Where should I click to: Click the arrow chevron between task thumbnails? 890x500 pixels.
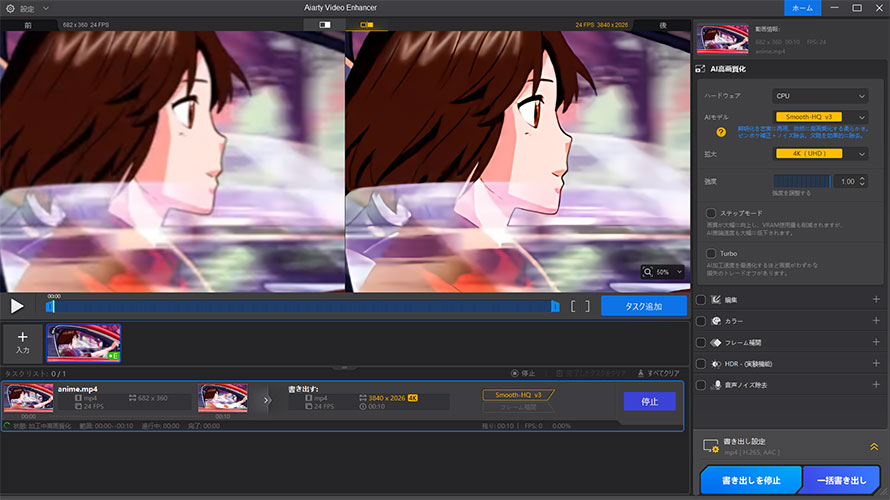coord(267,400)
